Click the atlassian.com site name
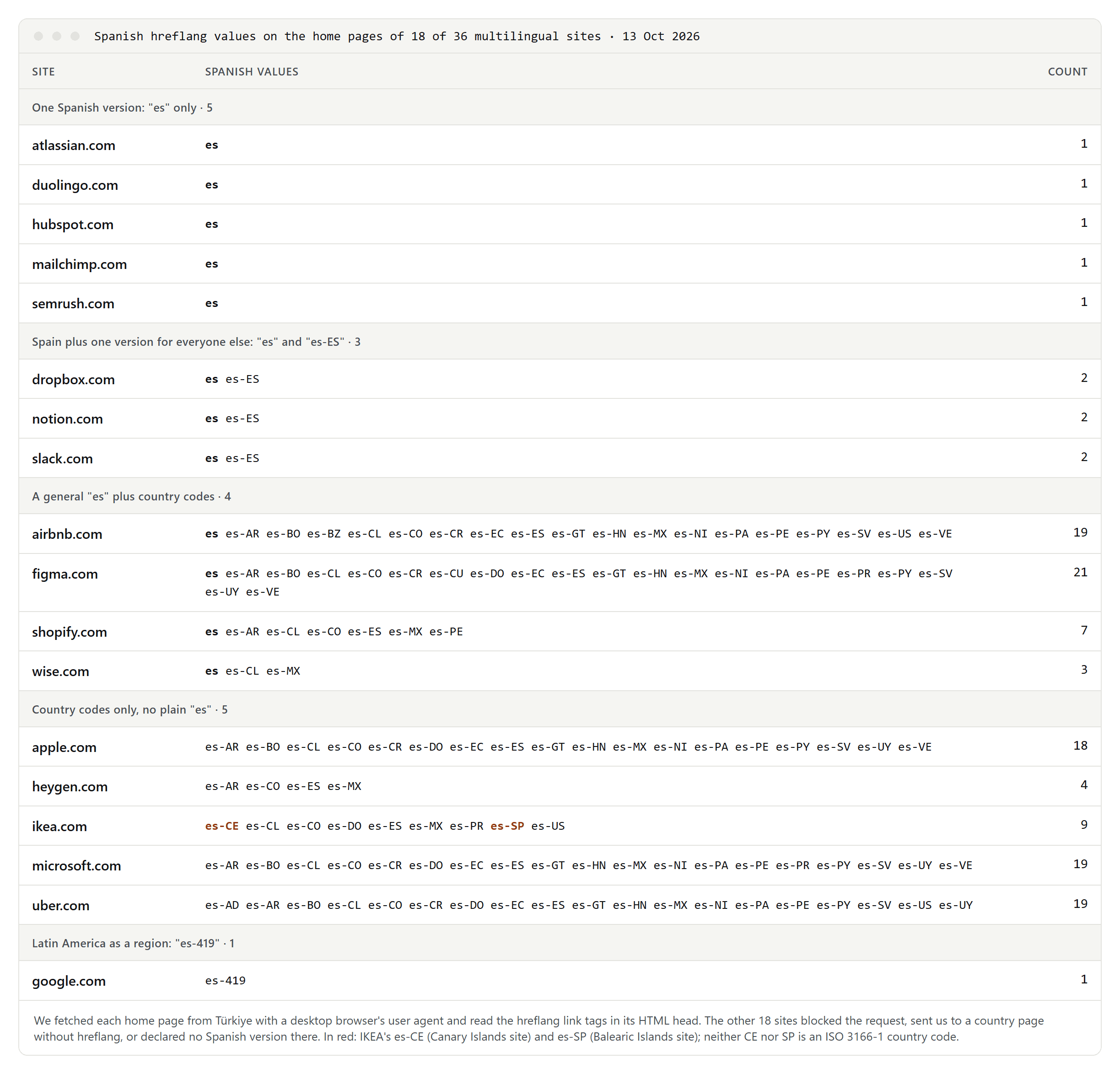 click(73, 145)
